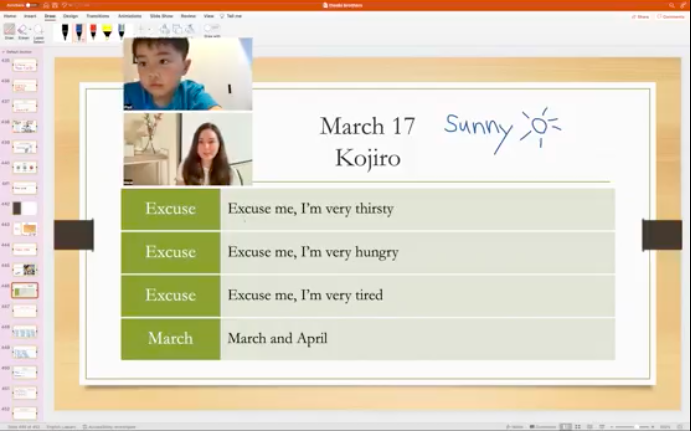Switch to the Slide Show tab

160,17
